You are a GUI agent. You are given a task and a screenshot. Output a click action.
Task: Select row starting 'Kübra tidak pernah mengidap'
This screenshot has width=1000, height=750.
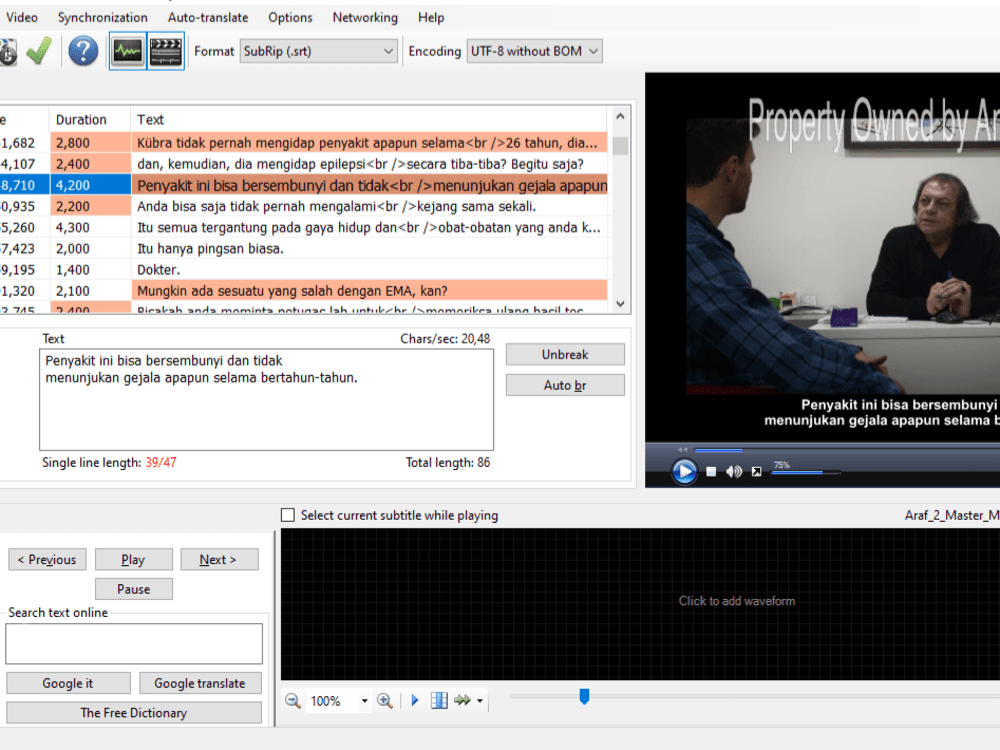304,143
